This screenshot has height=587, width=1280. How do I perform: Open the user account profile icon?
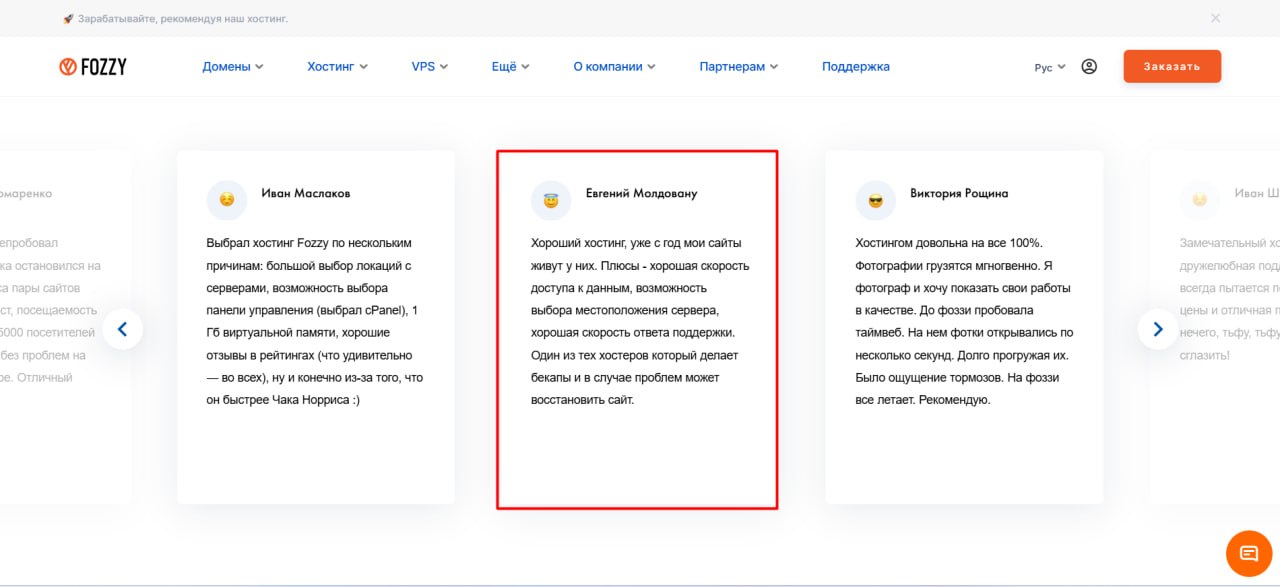tap(1089, 67)
